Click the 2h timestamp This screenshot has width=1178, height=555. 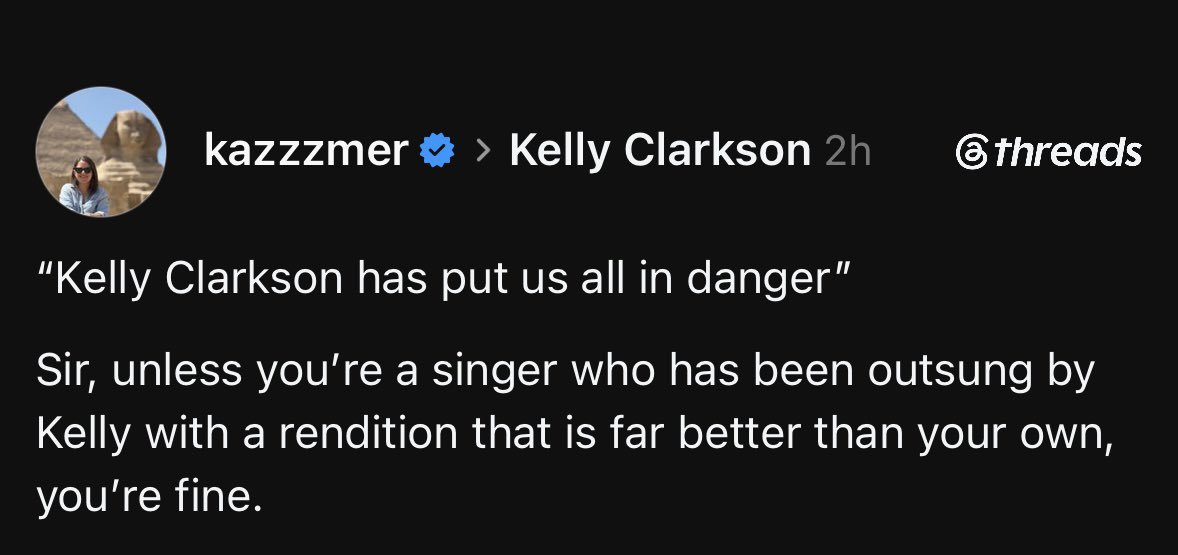coord(848,151)
